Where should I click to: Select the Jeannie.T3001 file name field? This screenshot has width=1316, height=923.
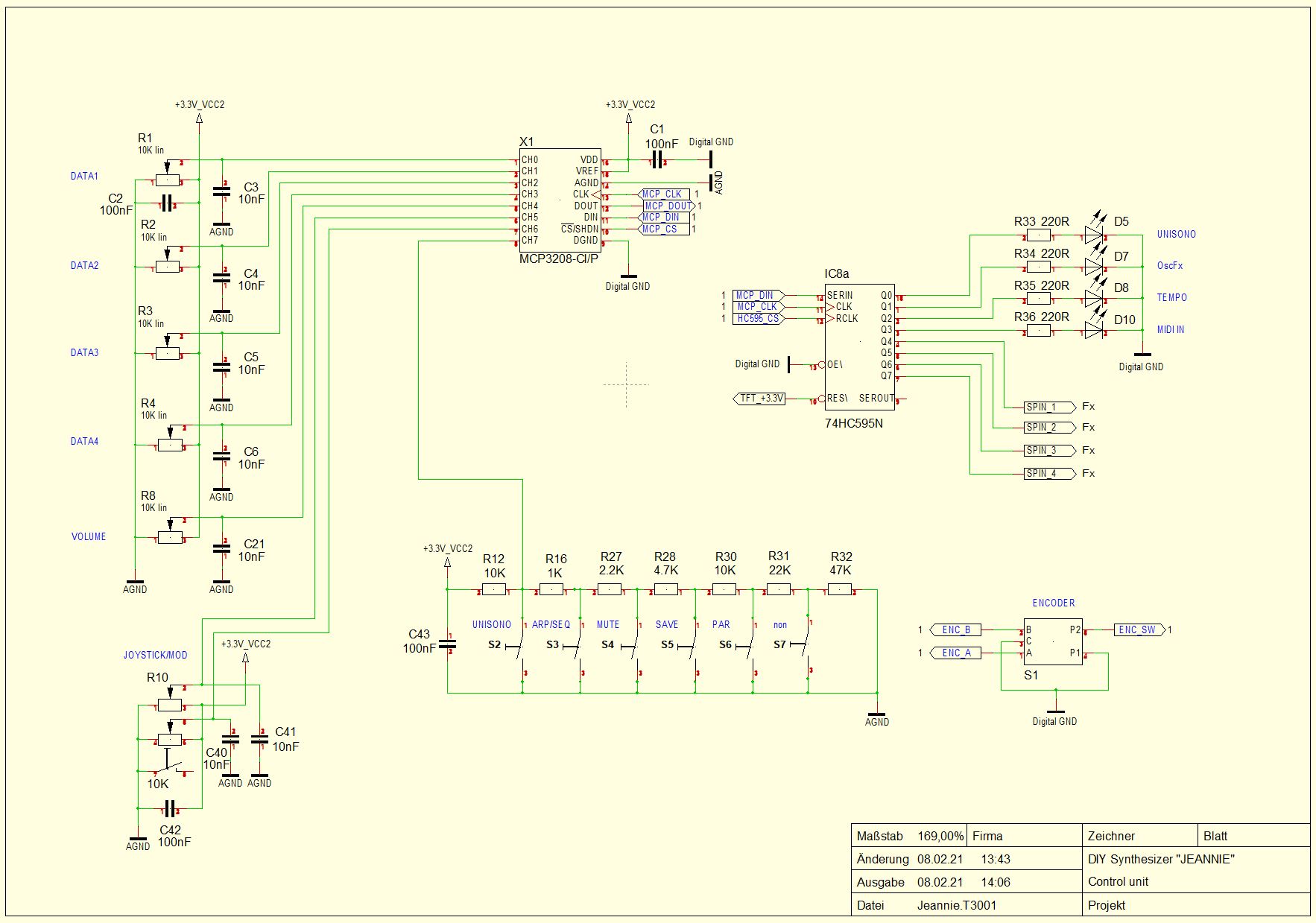click(x=956, y=905)
